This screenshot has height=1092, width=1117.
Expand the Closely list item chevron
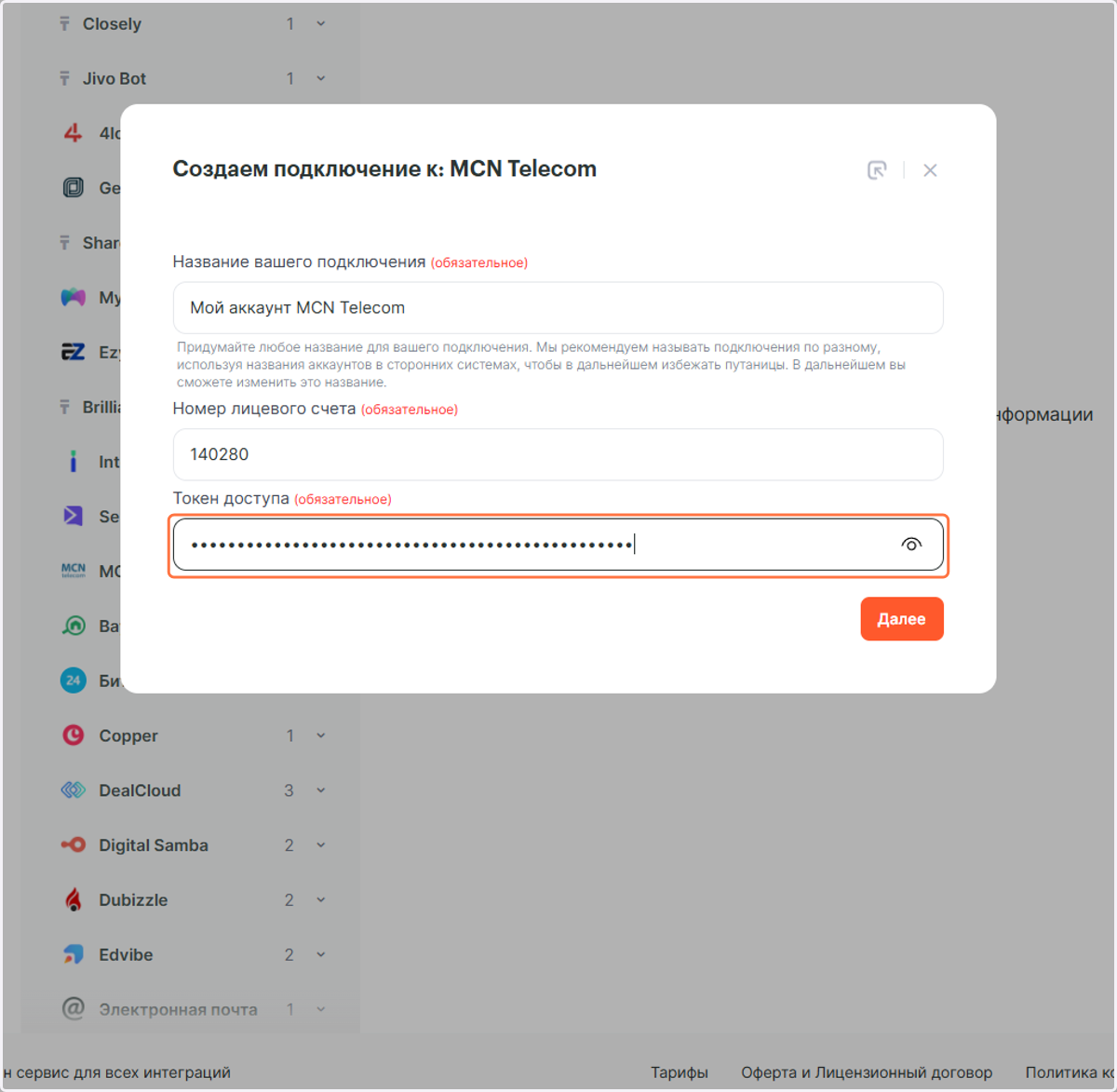321,24
